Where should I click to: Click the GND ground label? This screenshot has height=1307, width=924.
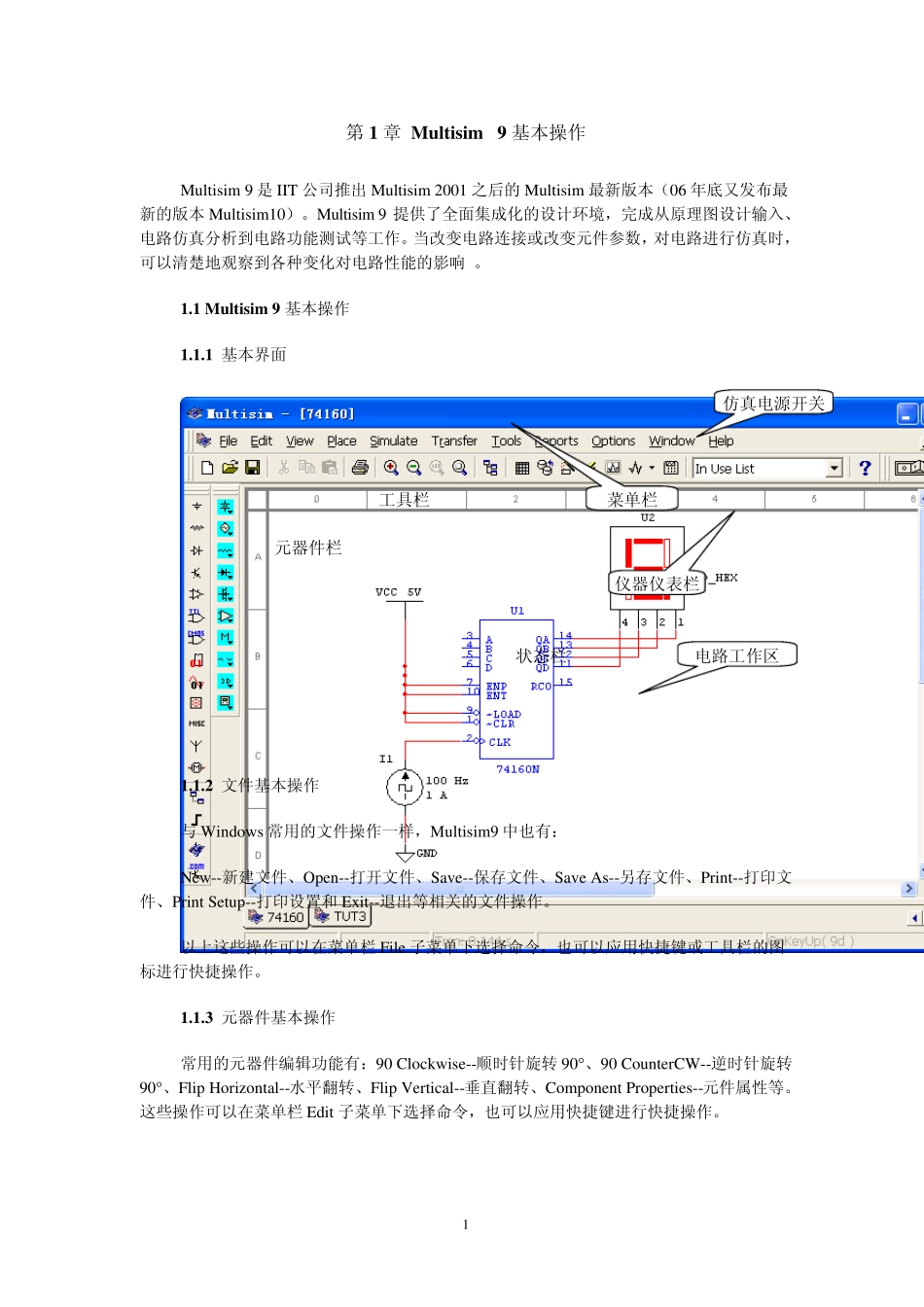pos(426,853)
